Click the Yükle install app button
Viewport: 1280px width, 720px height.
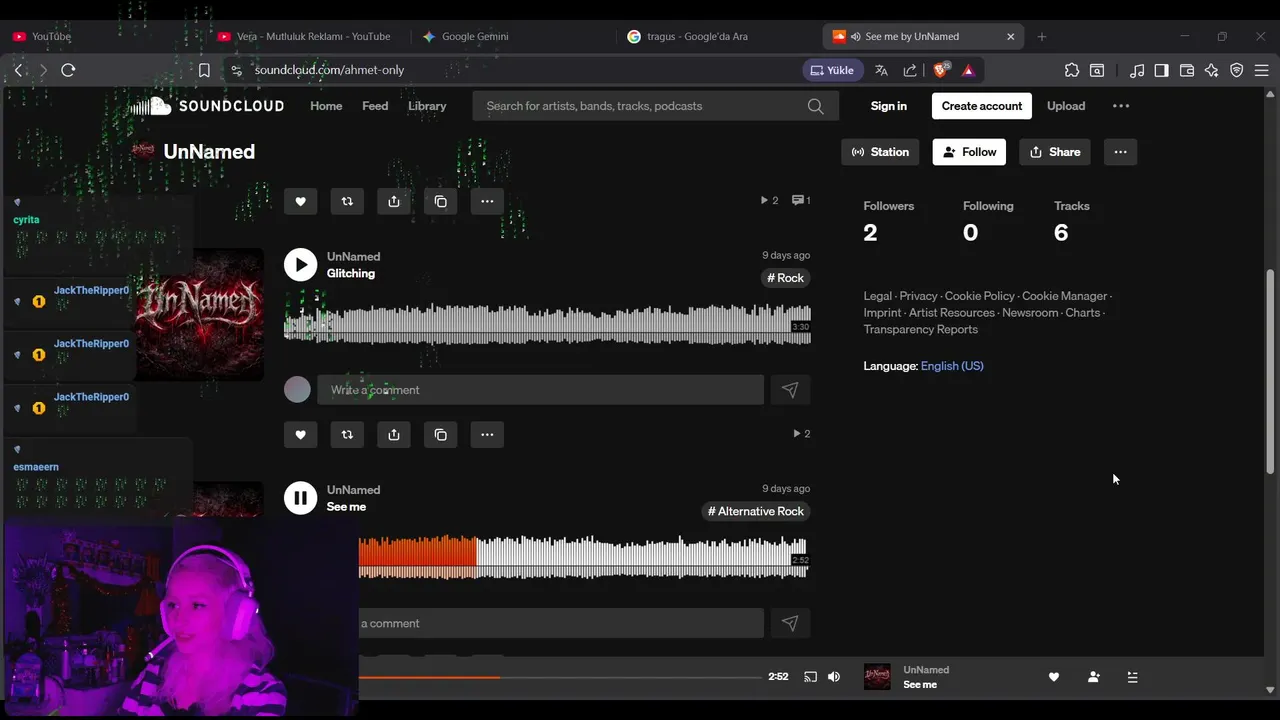pyautogui.click(x=832, y=70)
